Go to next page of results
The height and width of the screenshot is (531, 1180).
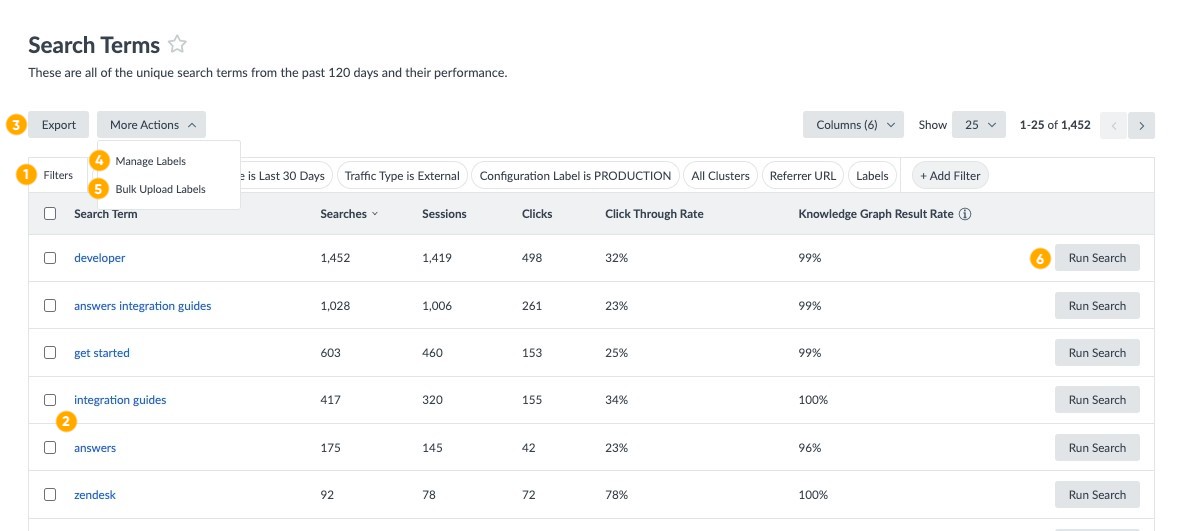(x=1142, y=126)
